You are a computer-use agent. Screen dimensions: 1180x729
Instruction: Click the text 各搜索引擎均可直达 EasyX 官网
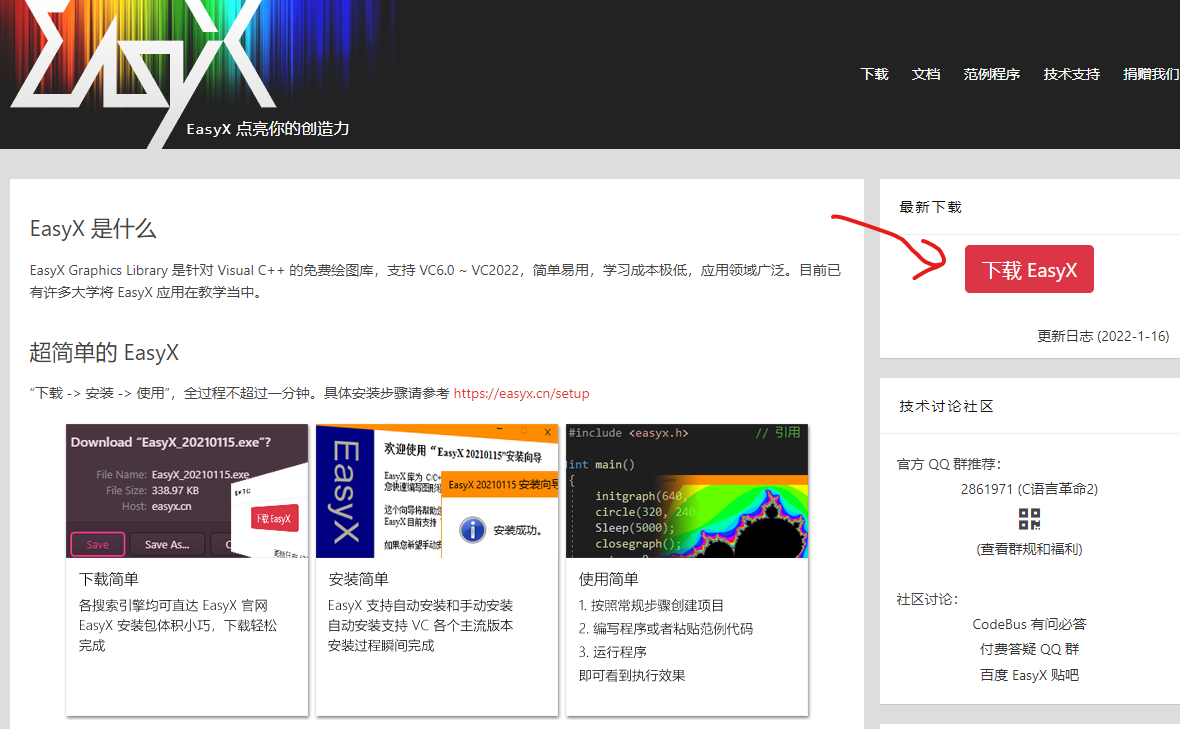tap(173, 606)
